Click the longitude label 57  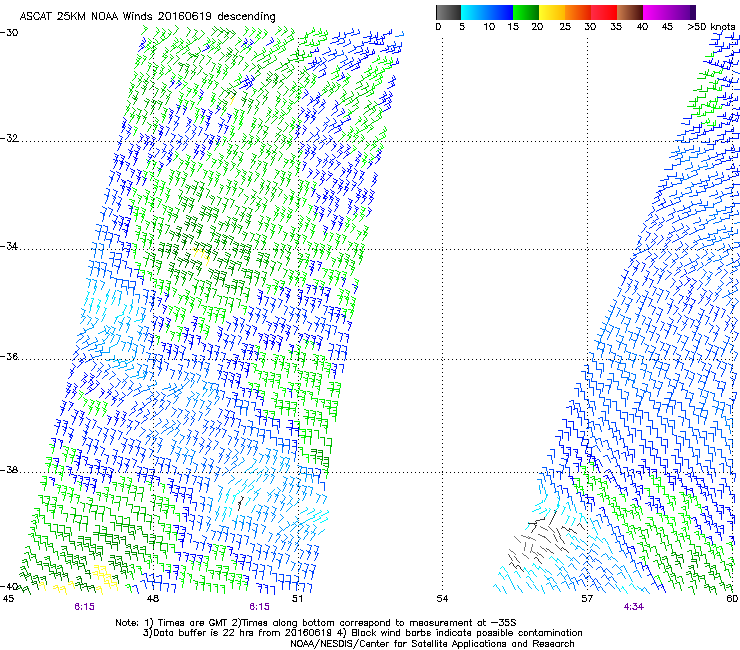(587, 599)
